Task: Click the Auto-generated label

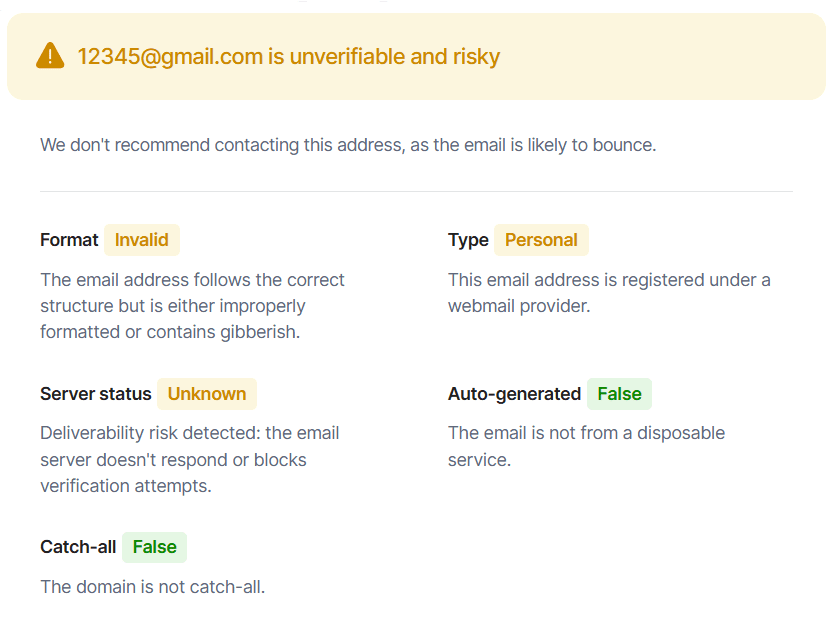Action: (514, 394)
